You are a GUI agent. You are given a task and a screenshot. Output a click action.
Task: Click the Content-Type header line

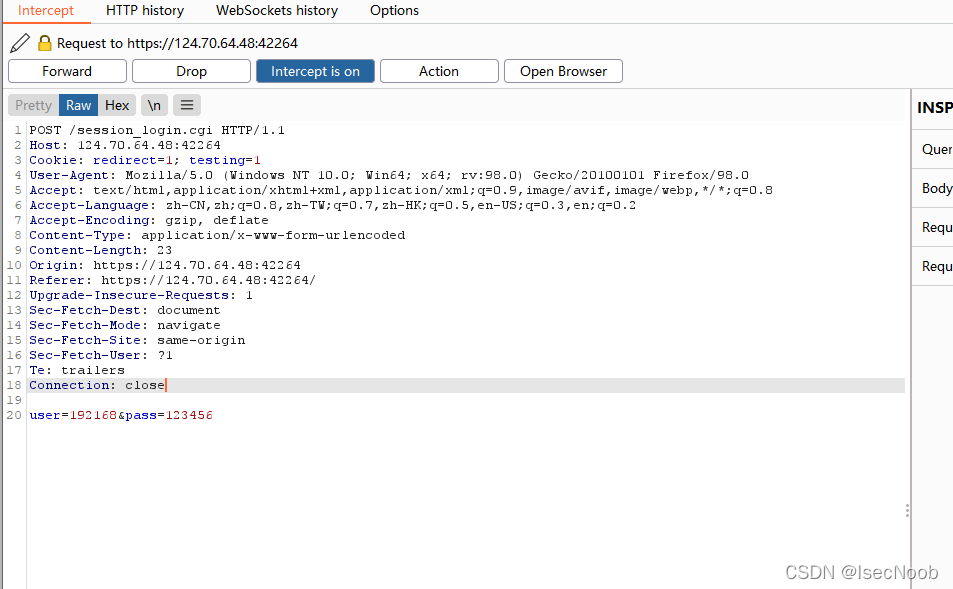(217, 235)
